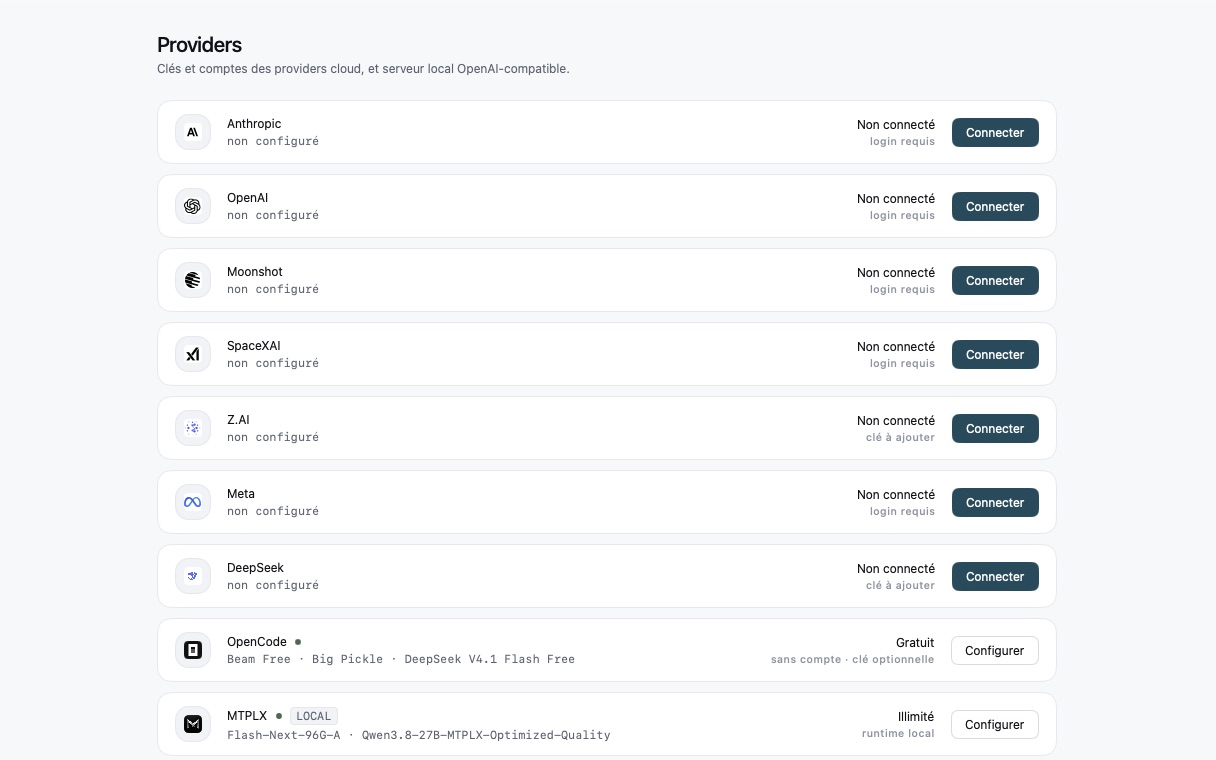Click the Z.AI provider logo icon
1216x760 pixels.
click(x=193, y=428)
